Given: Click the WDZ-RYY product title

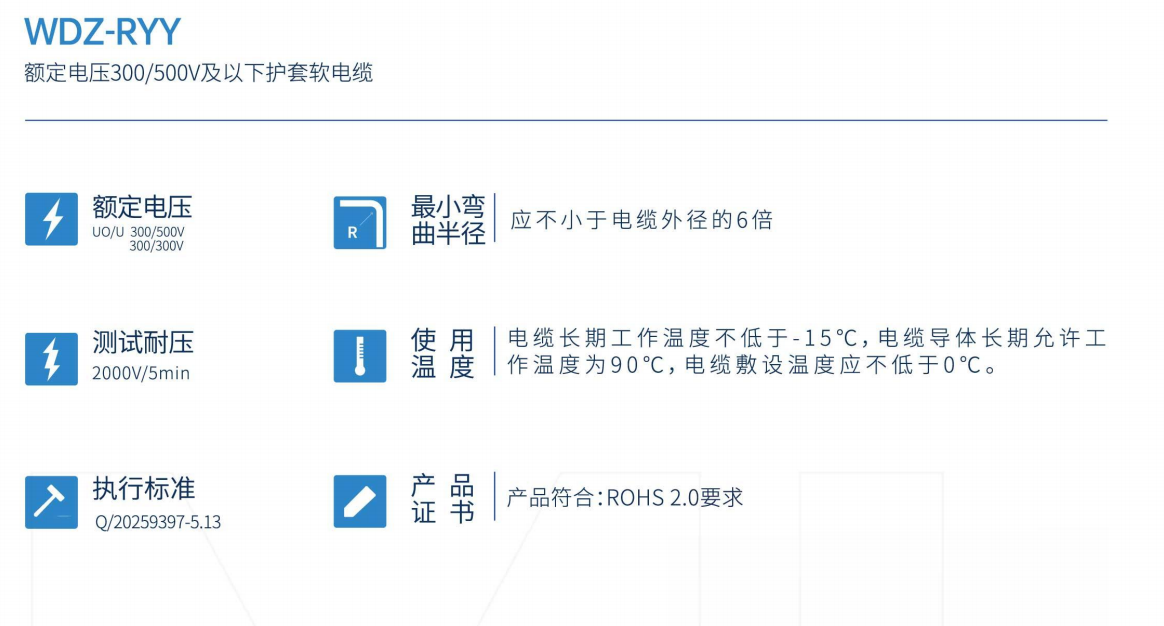Looking at the screenshot, I should (x=102, y=32).
